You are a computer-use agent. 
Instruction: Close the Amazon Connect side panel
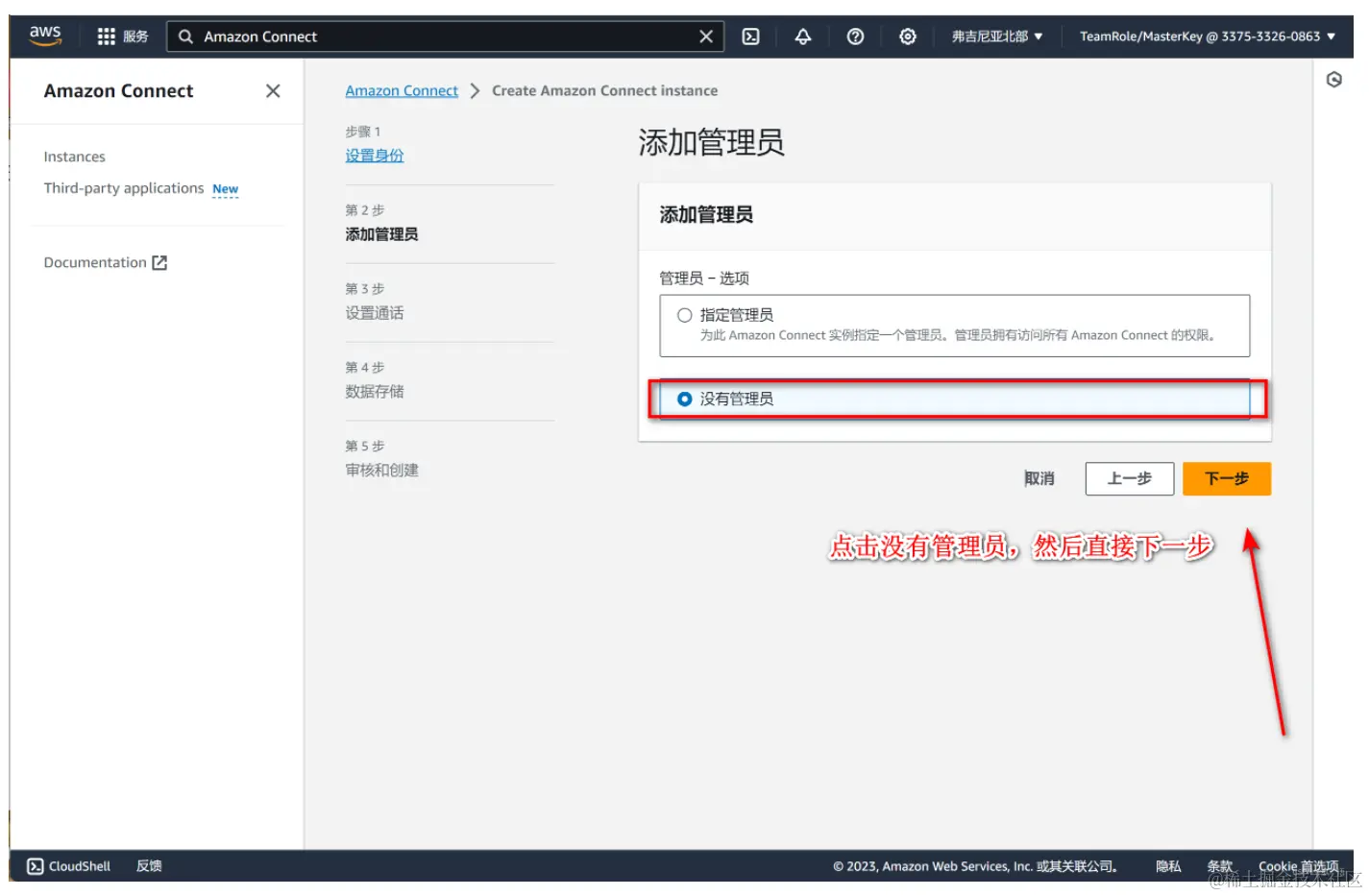273,90
